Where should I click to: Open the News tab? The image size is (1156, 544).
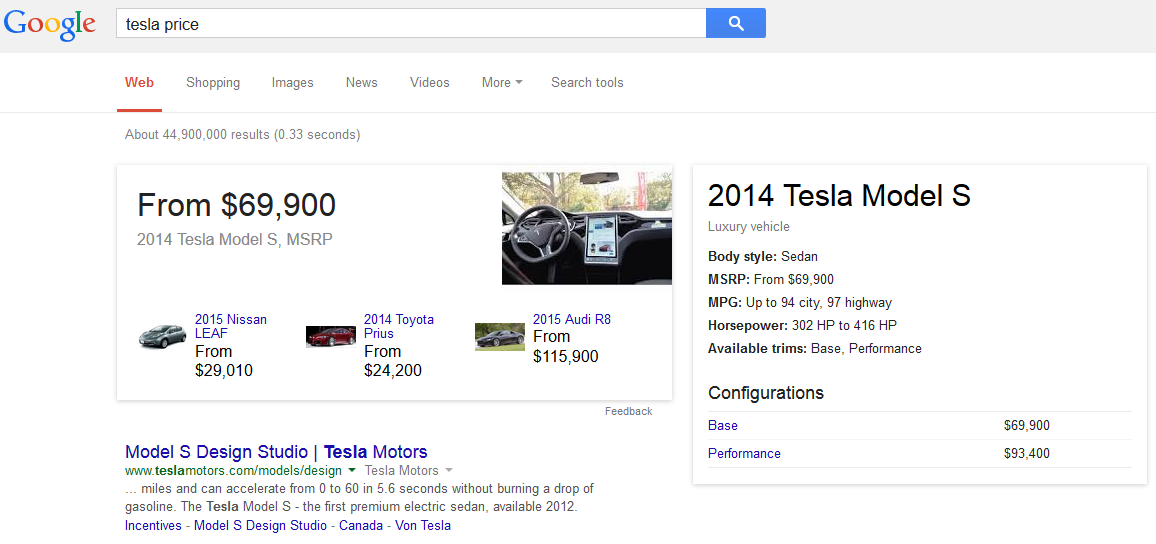pyautogui.click(x=361, y=83)
